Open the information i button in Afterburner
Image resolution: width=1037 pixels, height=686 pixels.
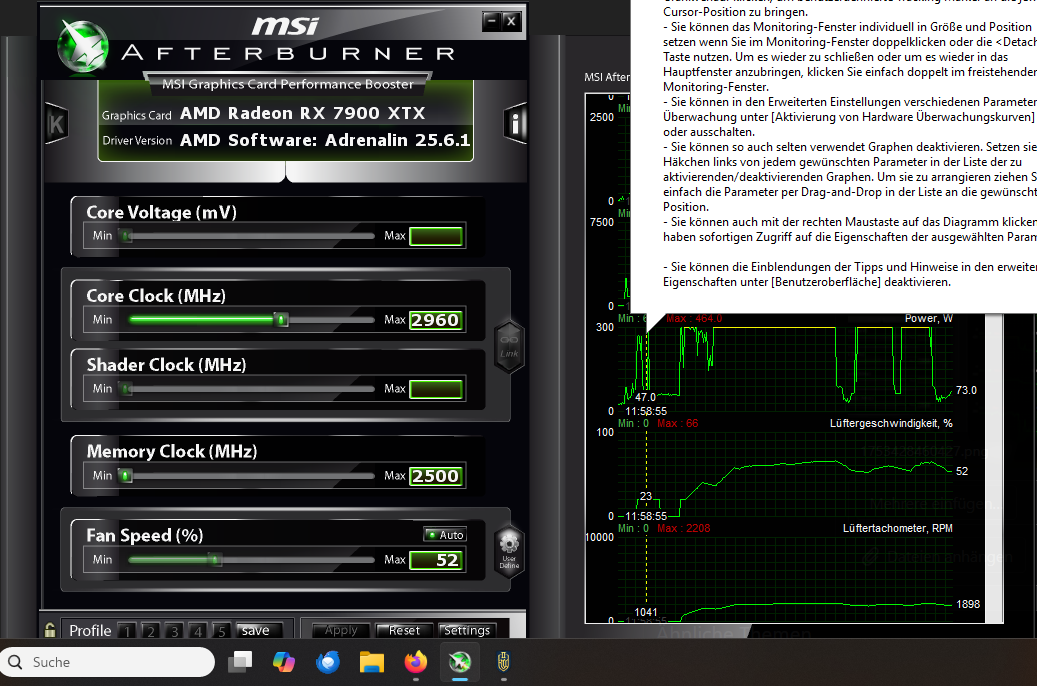coord(515,123)
